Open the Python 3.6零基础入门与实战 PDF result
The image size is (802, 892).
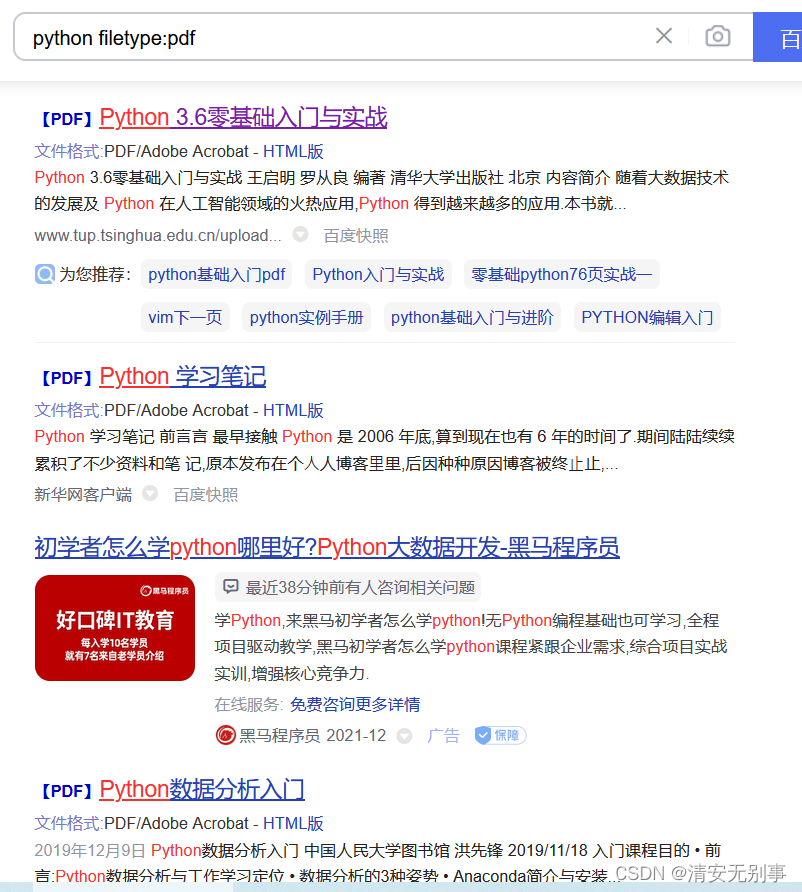click(243, 118)
